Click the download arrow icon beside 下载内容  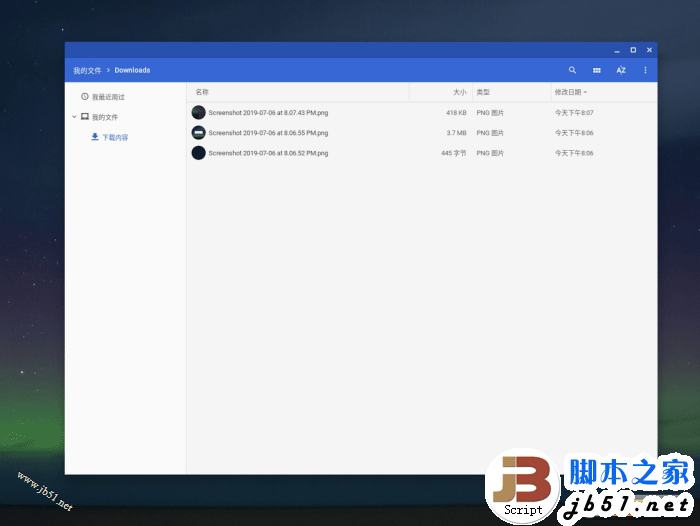[95, 137]
